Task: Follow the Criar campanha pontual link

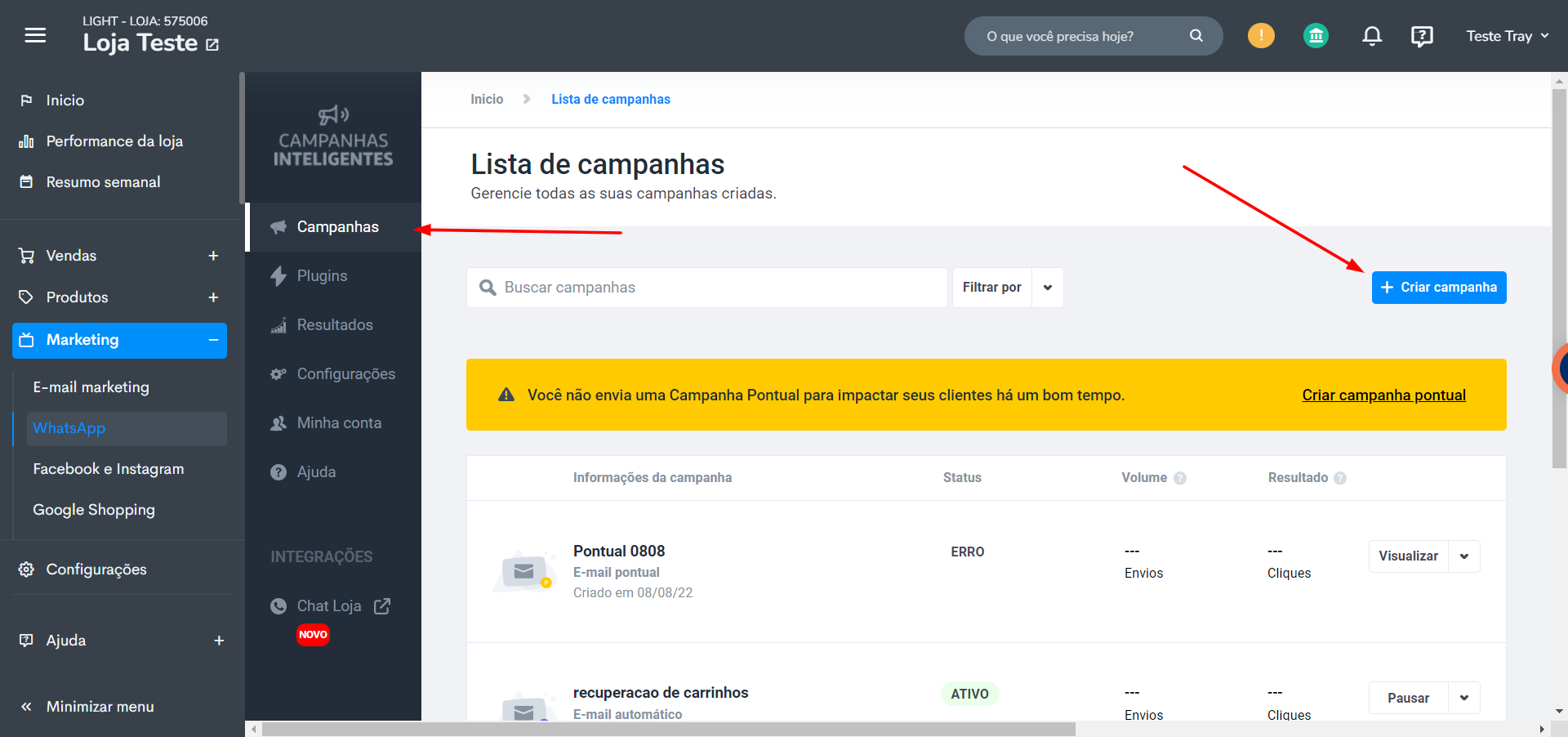Action: click(1383, 395)
